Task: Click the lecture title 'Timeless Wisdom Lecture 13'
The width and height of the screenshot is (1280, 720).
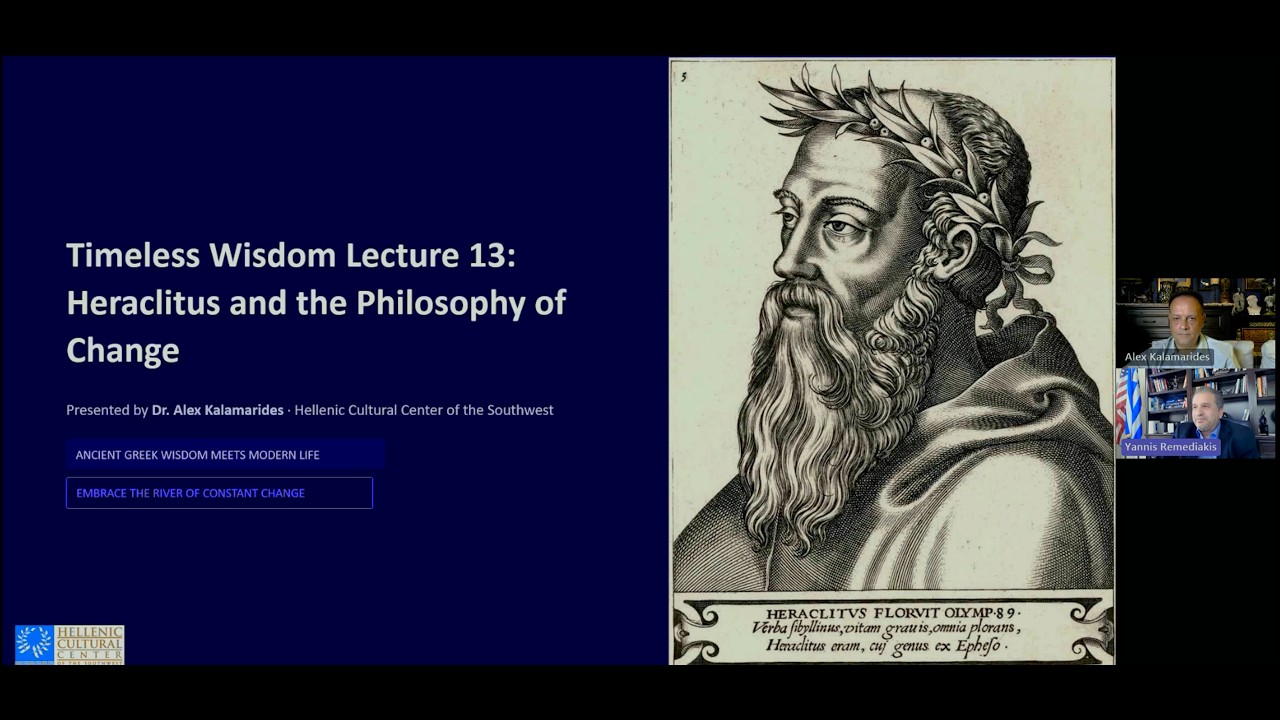Action: coord(291,255)
